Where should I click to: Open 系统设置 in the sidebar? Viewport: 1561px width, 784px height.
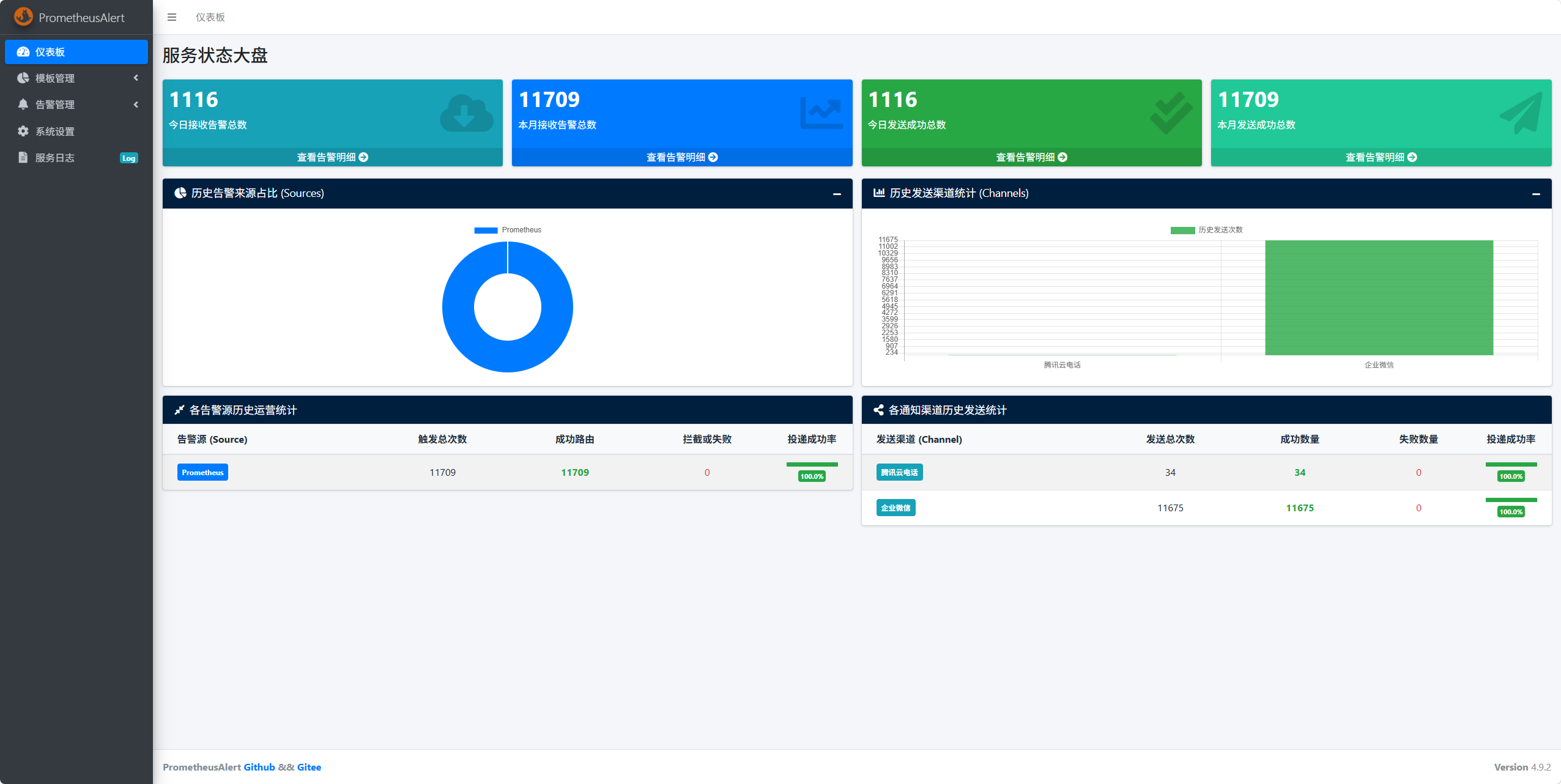point(76,131)
